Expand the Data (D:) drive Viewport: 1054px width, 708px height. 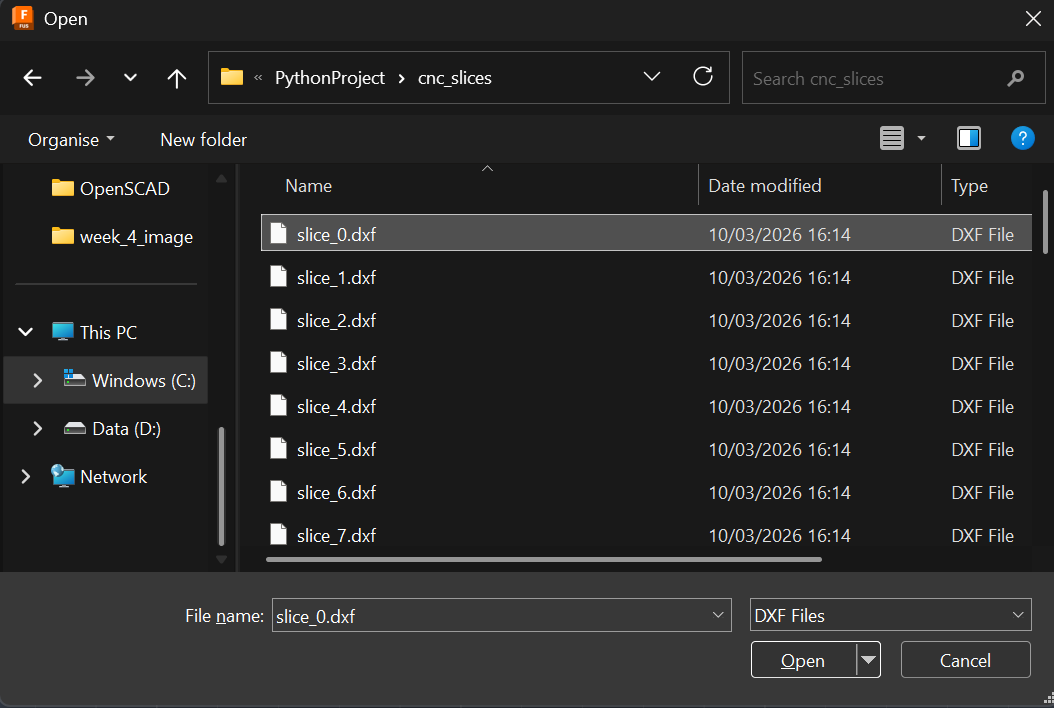tap(37, 428)
